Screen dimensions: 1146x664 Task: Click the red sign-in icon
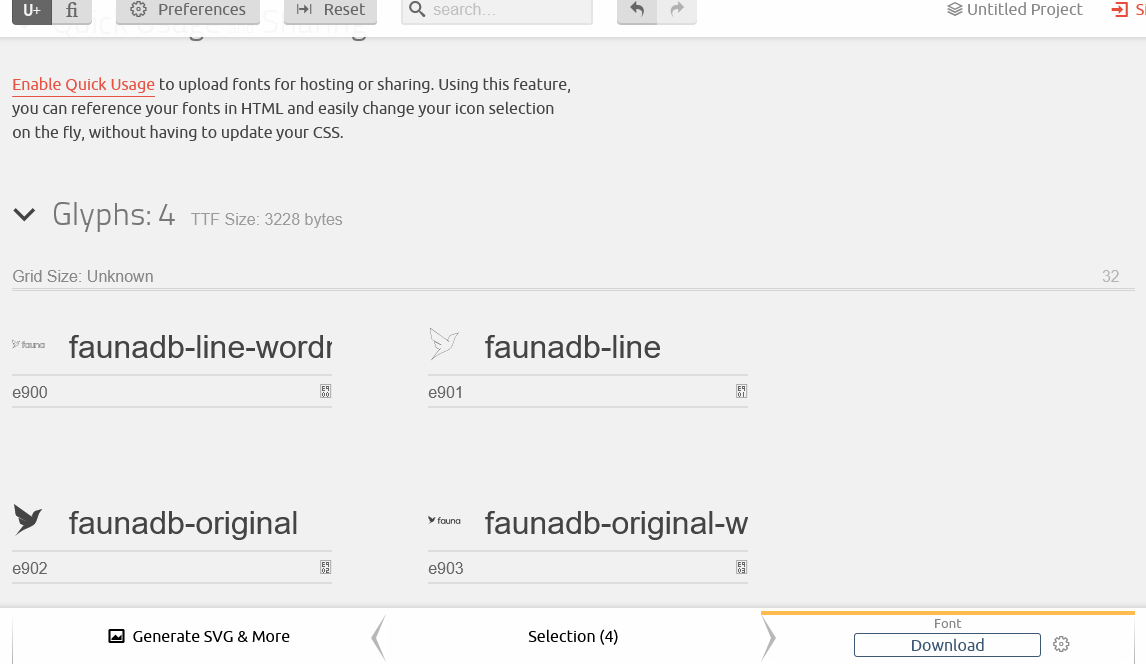tap(1120, 9)
